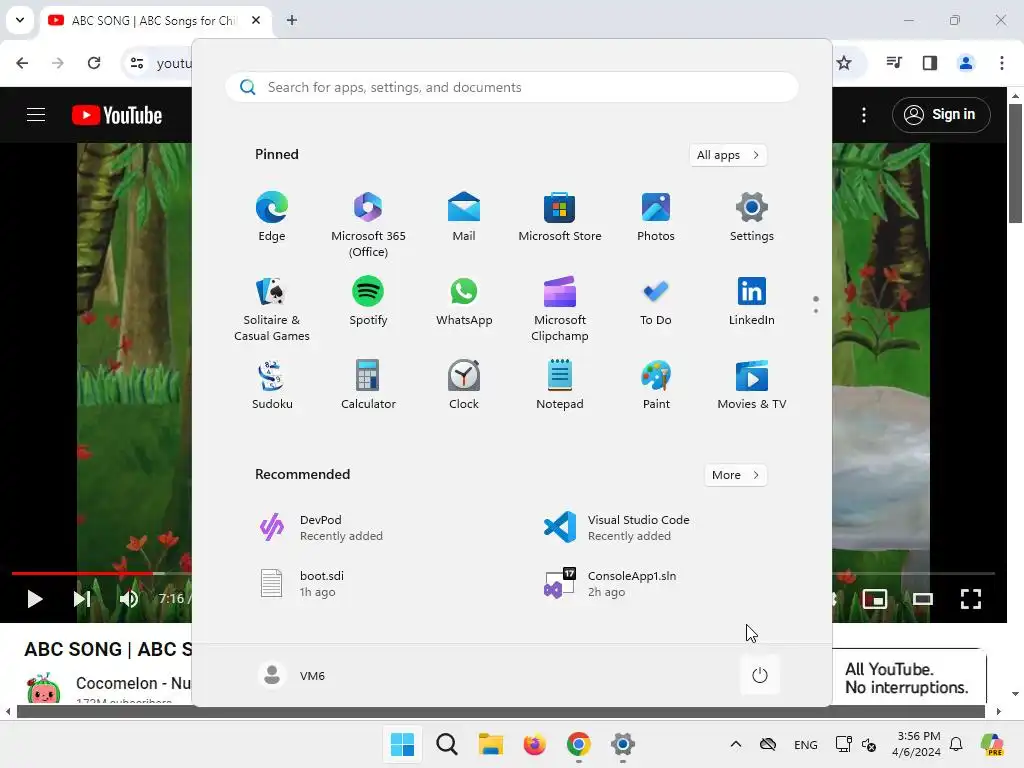Open Chrome profile avatar
The width and height of the screenshot is (1024, 768).
(x=966, y=63)
